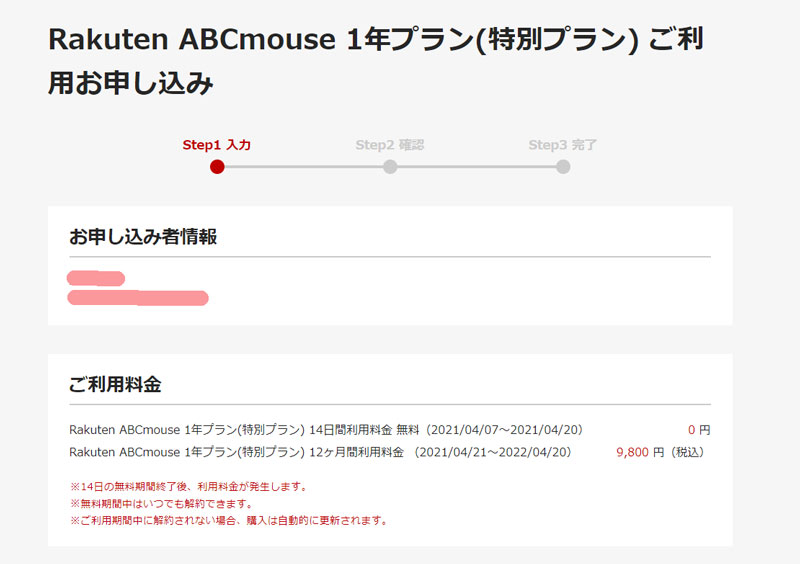
Task: Click the お申し込み者情報 heading
Action: [143, 237]
